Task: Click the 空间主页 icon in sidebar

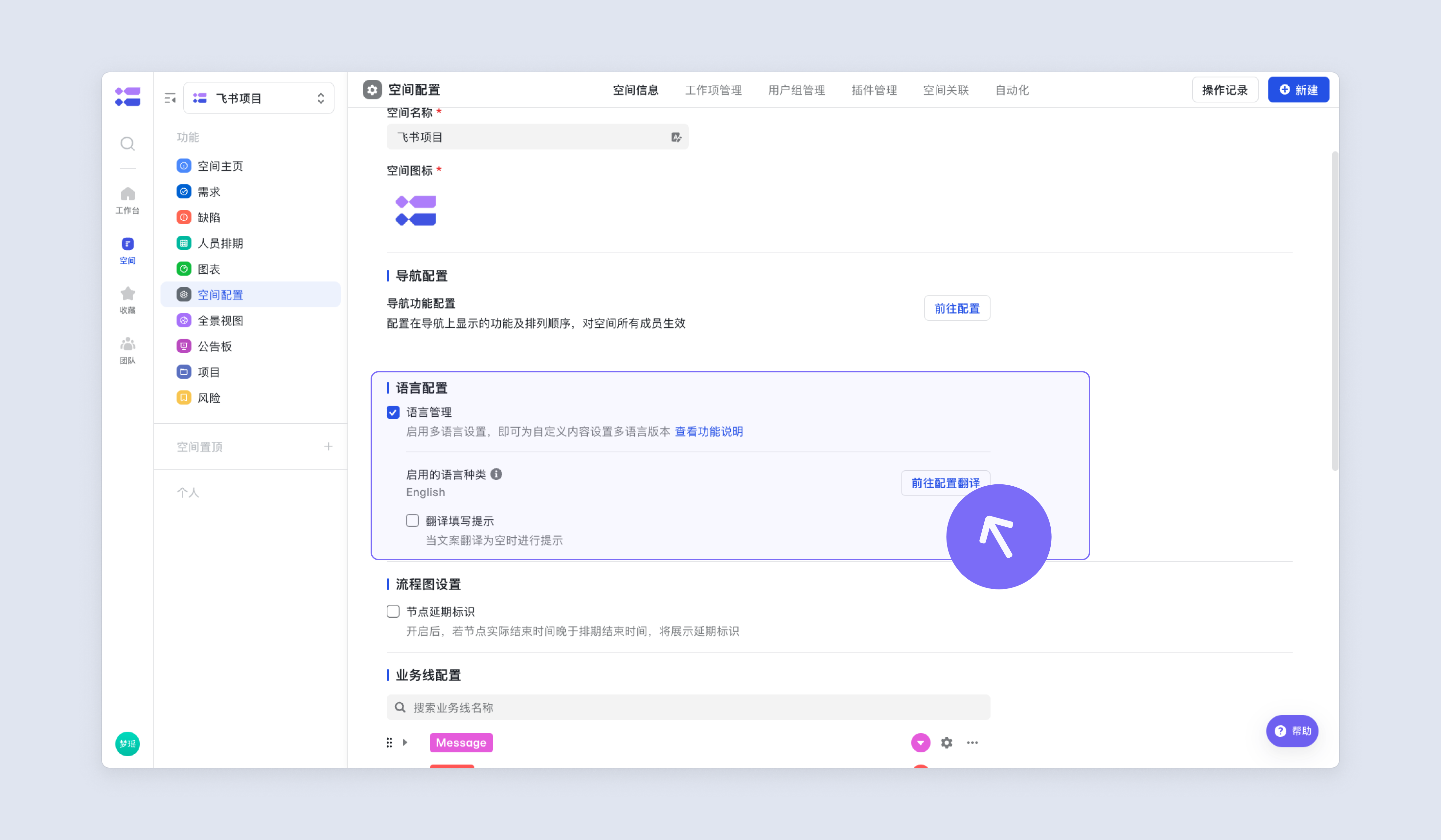Action: pos(184,166)
